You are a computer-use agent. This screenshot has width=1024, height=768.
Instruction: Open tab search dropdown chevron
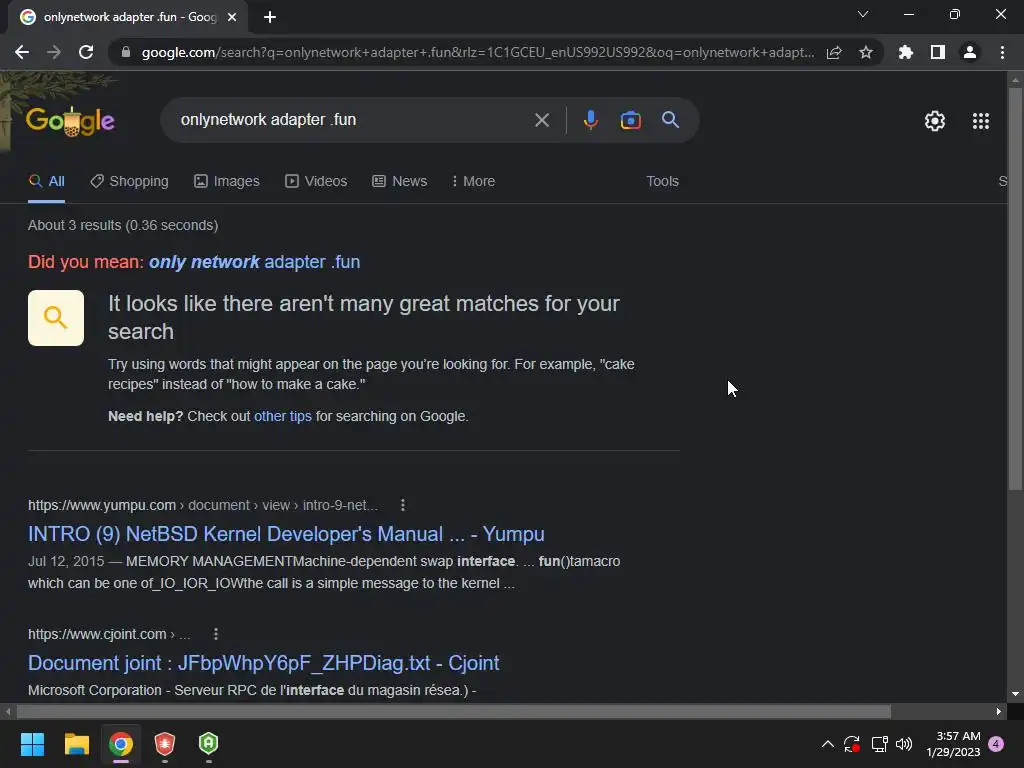point(863,14)
